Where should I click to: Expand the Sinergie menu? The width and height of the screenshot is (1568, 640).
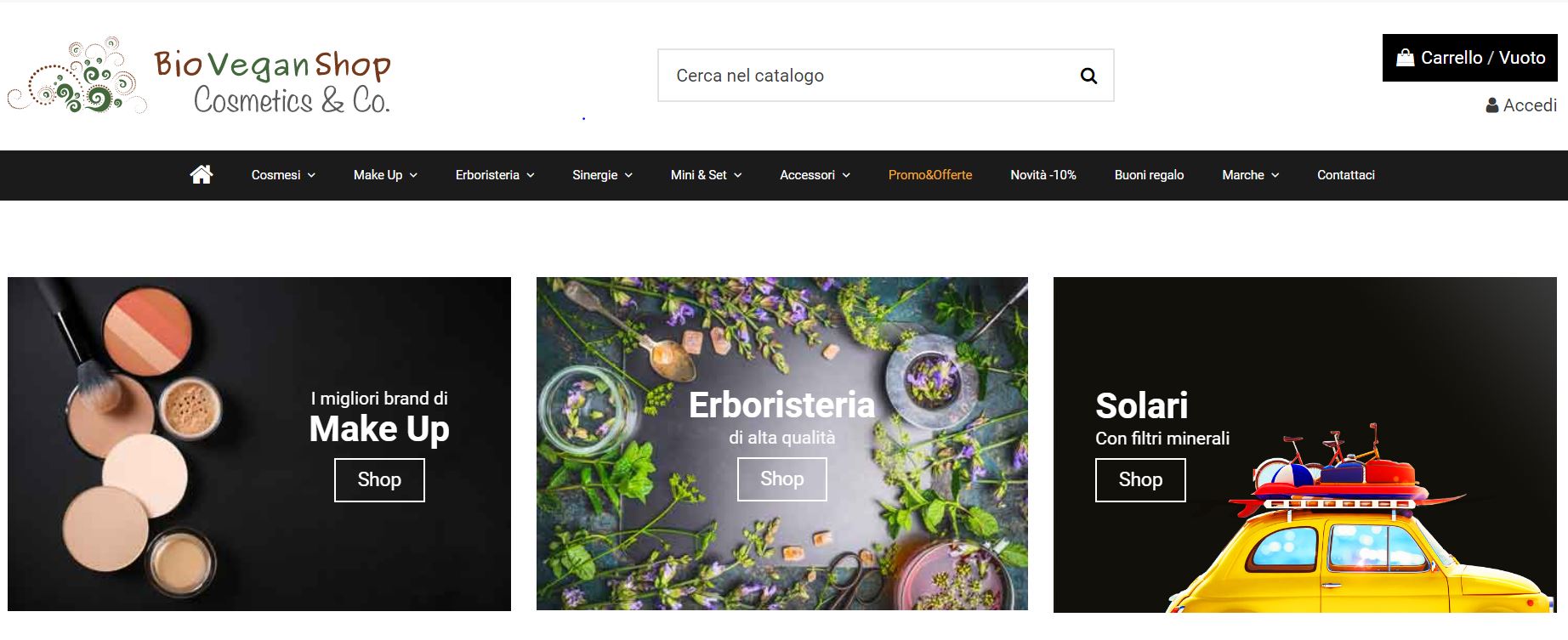pos(602,175)
